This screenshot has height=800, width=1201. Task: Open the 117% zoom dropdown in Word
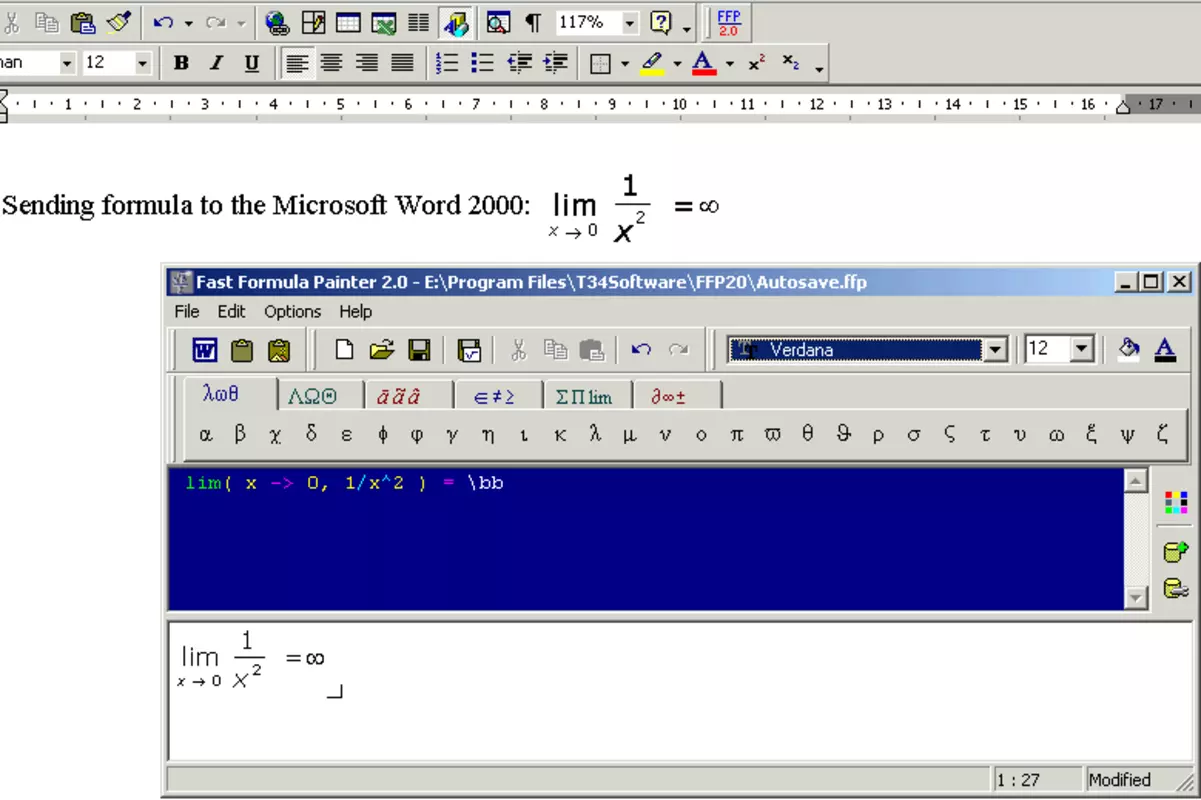(629, 22)
